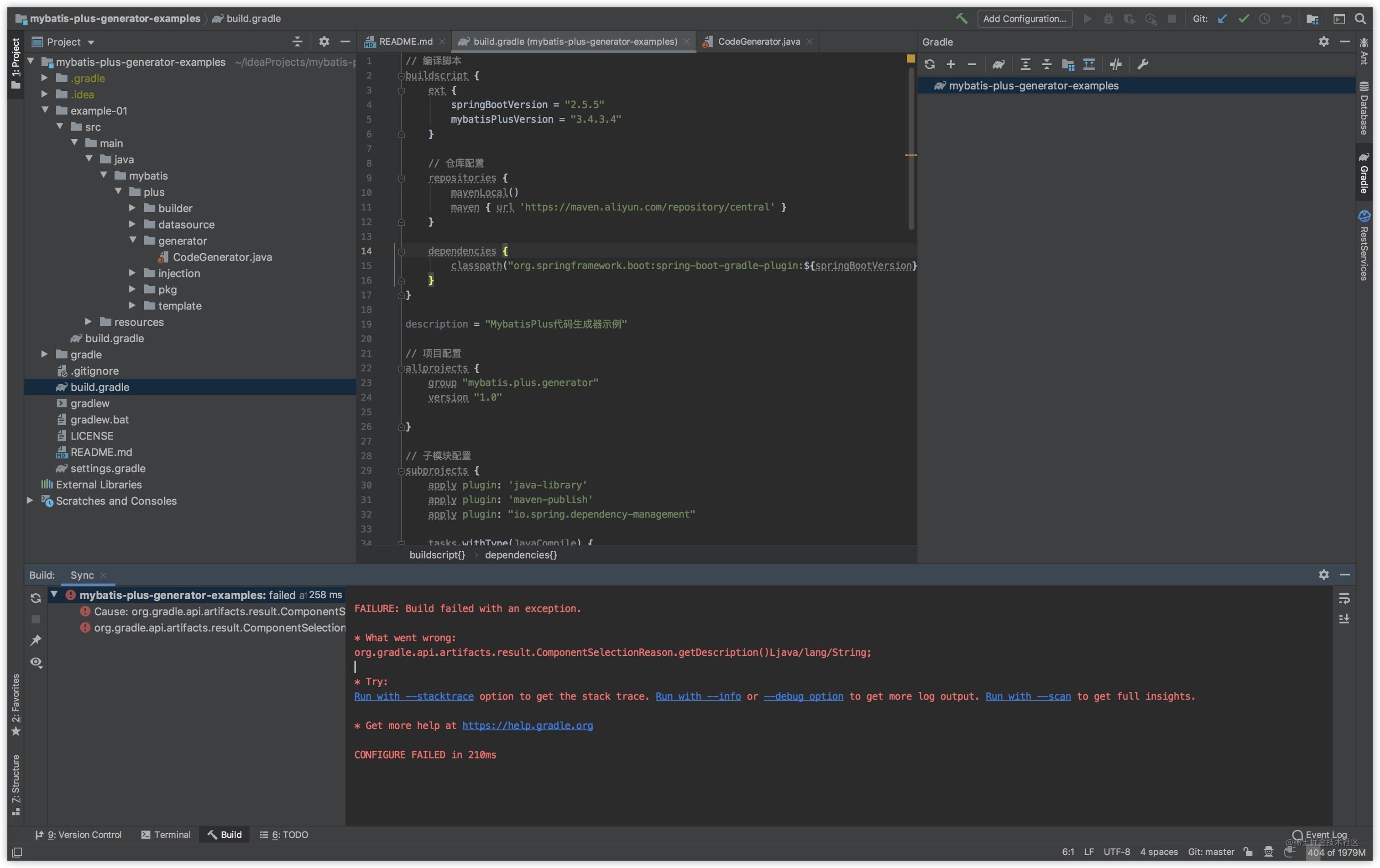Toggle offline mode in Gradle toolbar
Screen dimensions: 1380x868
tap(1115, 64)
